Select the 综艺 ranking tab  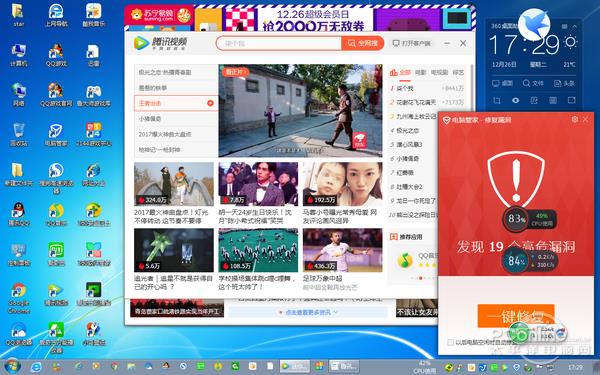(x=458, y=72)
